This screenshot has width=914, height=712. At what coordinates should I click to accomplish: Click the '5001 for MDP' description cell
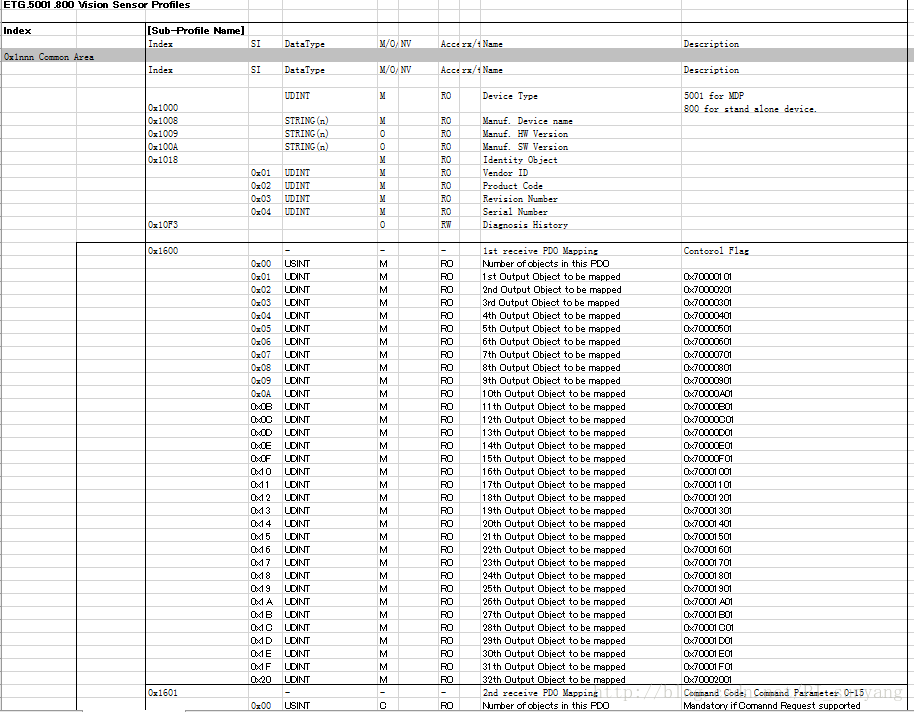tap(713, 96)
